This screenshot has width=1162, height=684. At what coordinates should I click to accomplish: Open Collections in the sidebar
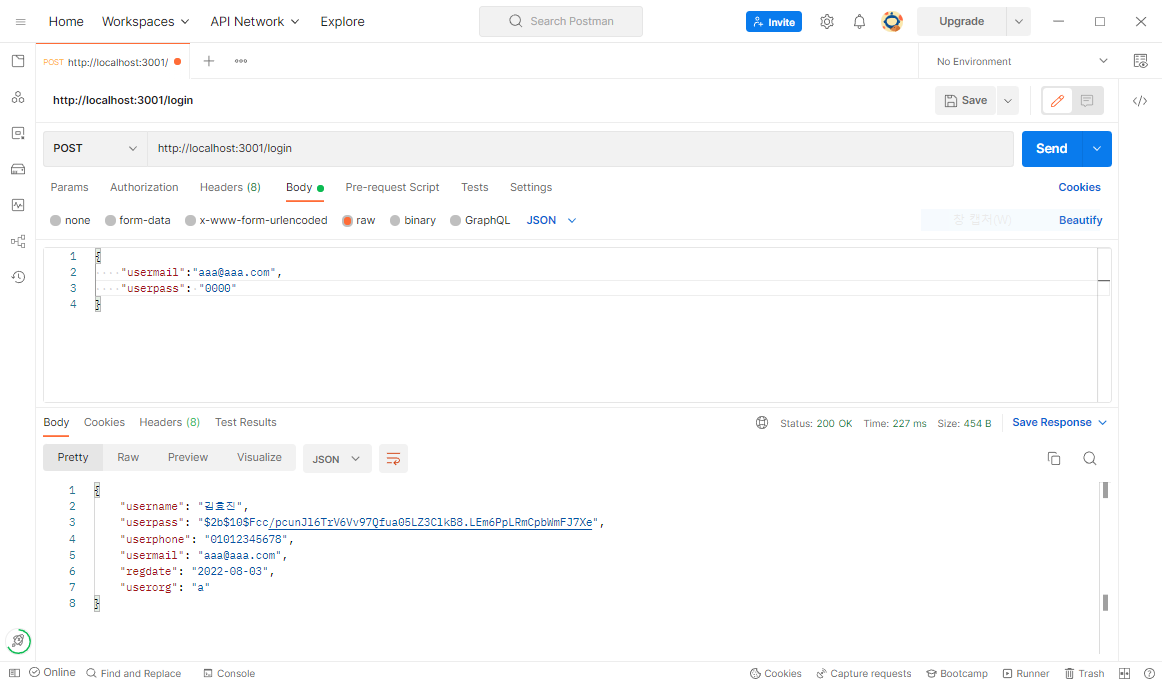[18, 61]
